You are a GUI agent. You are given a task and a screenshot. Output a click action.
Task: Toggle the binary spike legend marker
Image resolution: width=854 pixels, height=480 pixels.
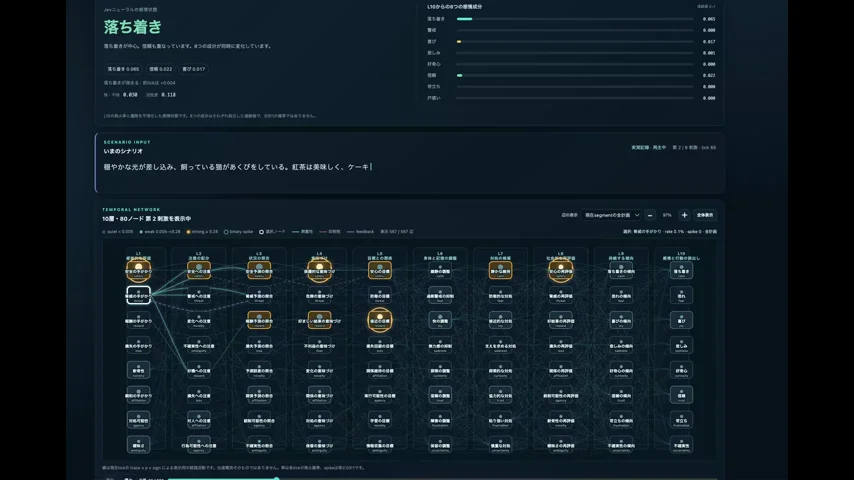click(226, 232)
